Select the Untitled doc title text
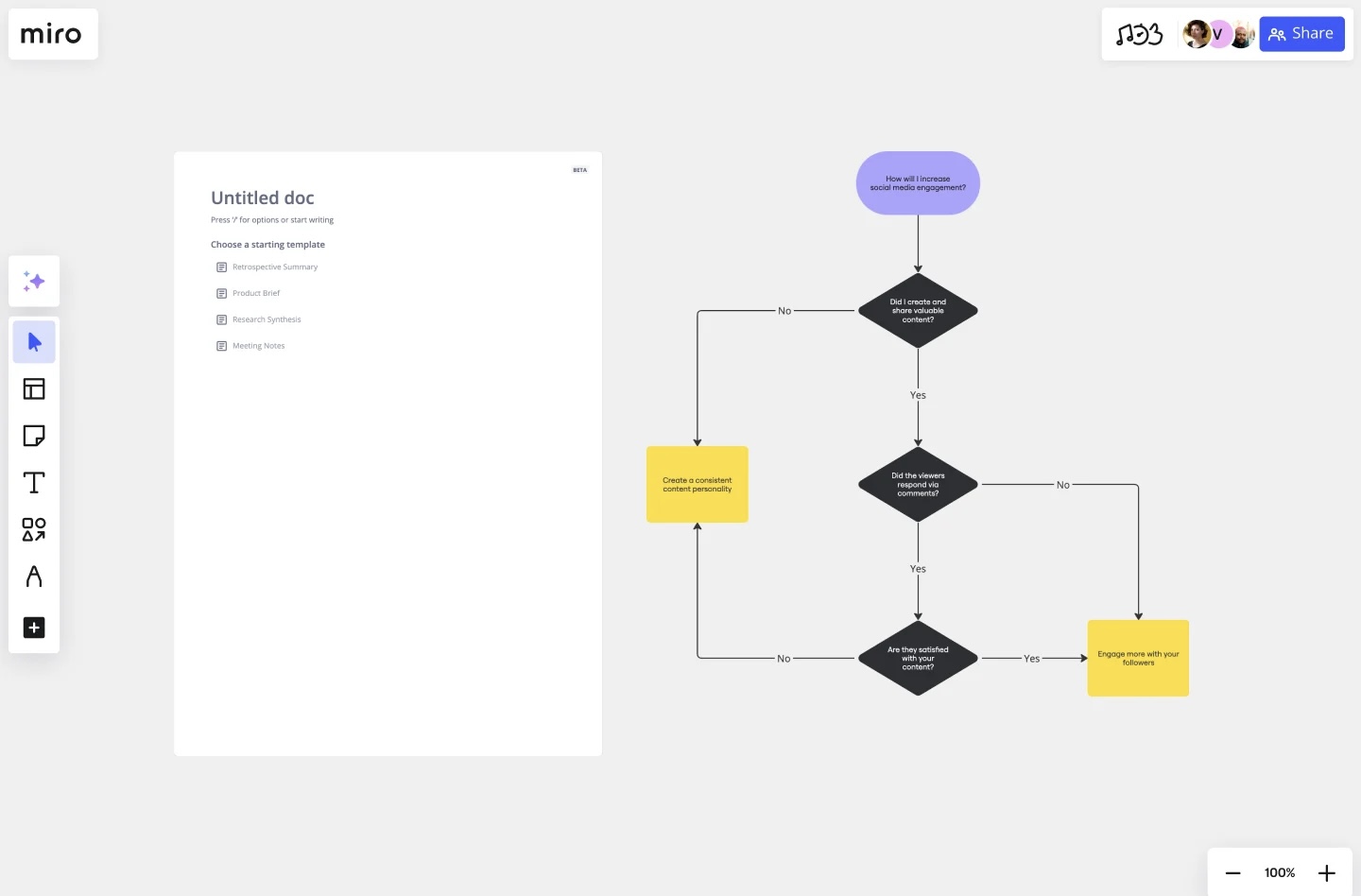1361x896 pixels. click(x=262, y=198)
